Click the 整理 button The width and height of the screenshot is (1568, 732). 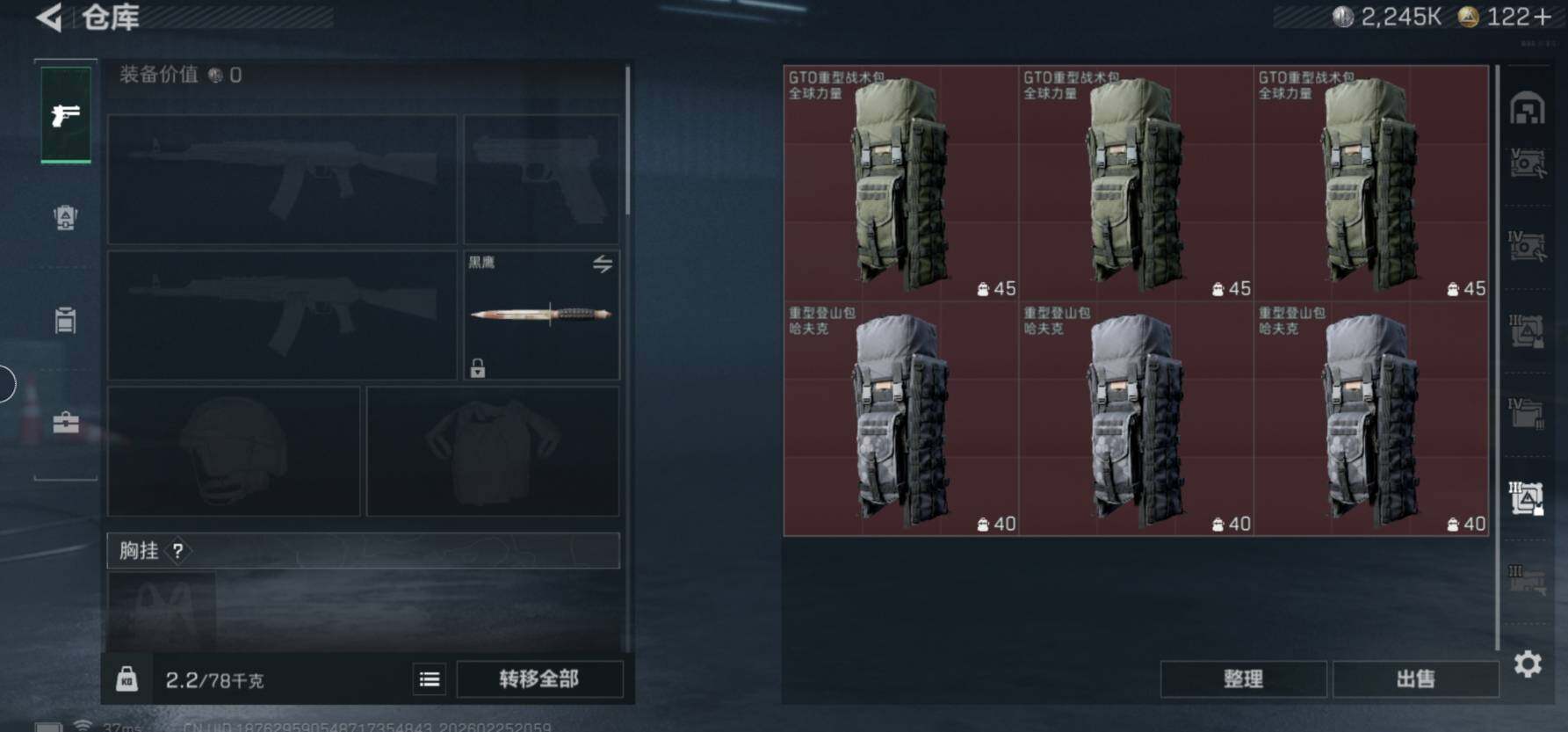(1243, 679)
